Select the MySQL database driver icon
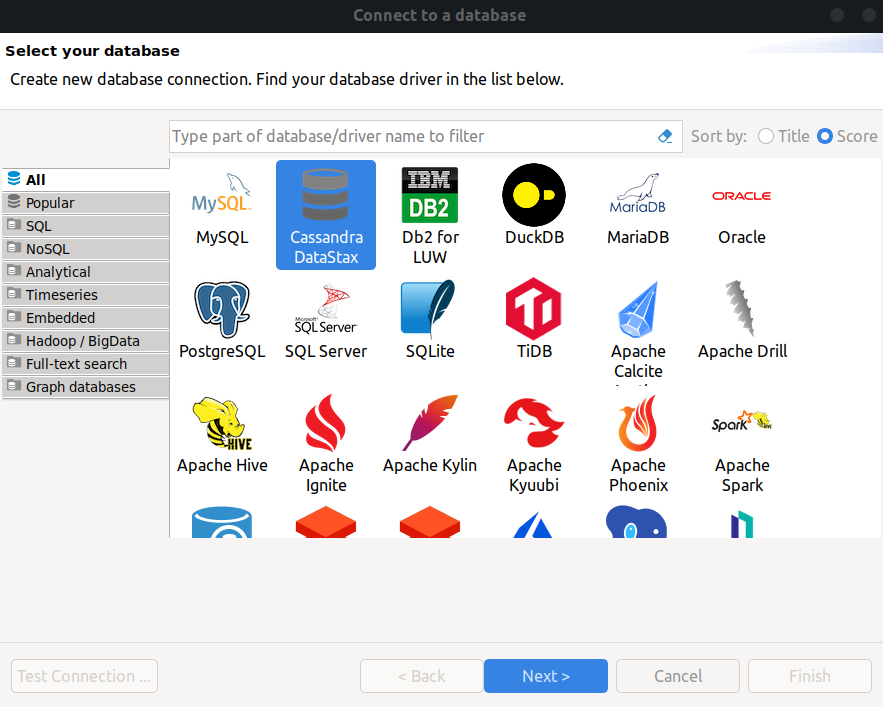Screen dimensions: 883x707 221,195
